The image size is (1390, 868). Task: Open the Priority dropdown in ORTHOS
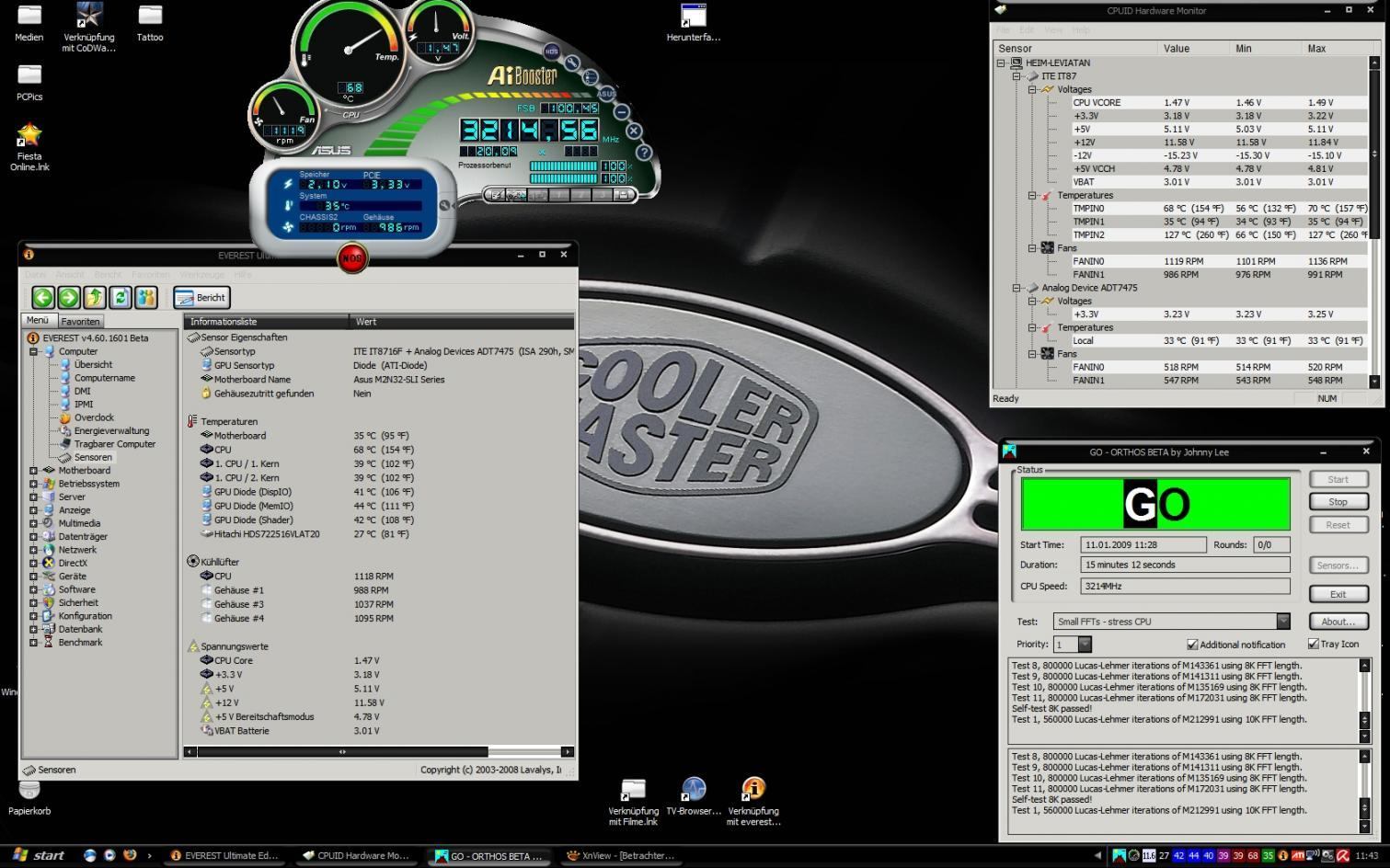pyautogui.click(x=1085, y=645)
